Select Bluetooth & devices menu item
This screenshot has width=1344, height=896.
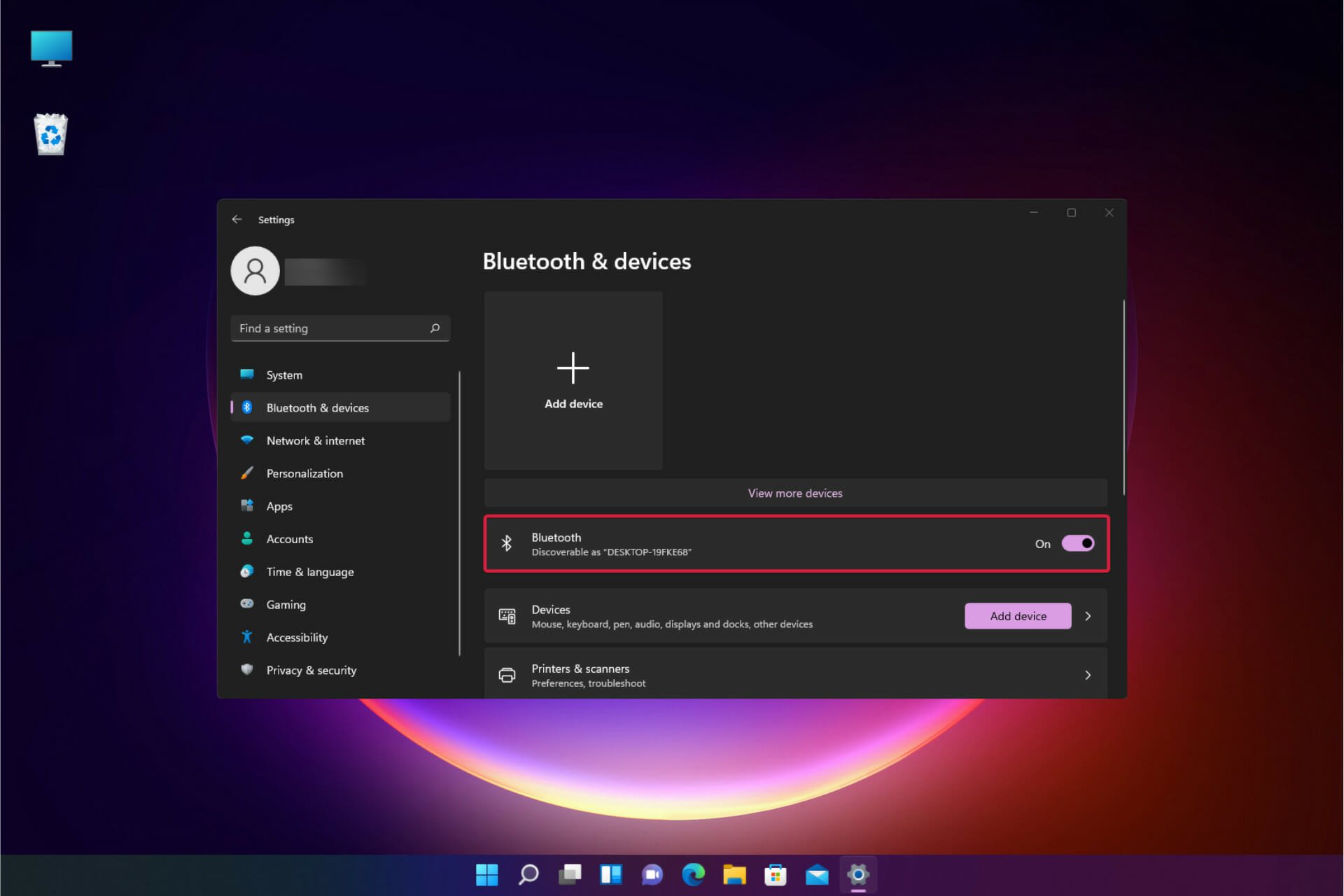317,407
